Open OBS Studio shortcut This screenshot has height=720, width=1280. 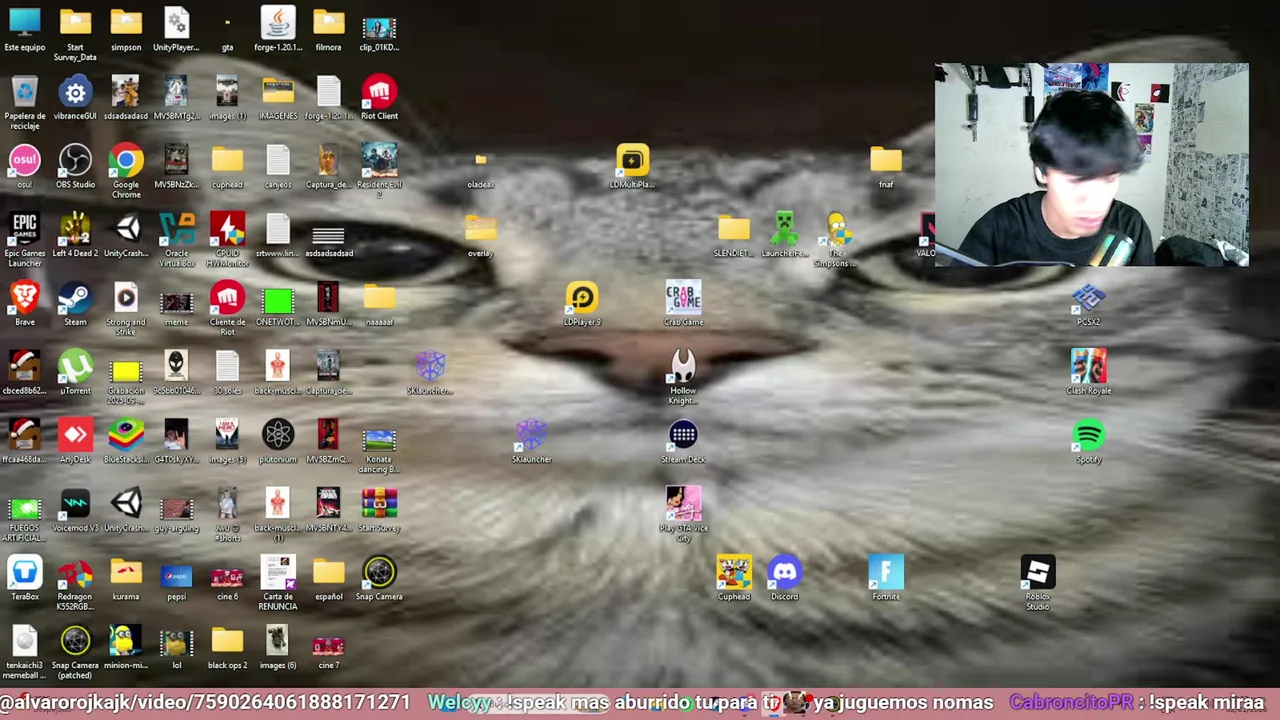(76, 167)
